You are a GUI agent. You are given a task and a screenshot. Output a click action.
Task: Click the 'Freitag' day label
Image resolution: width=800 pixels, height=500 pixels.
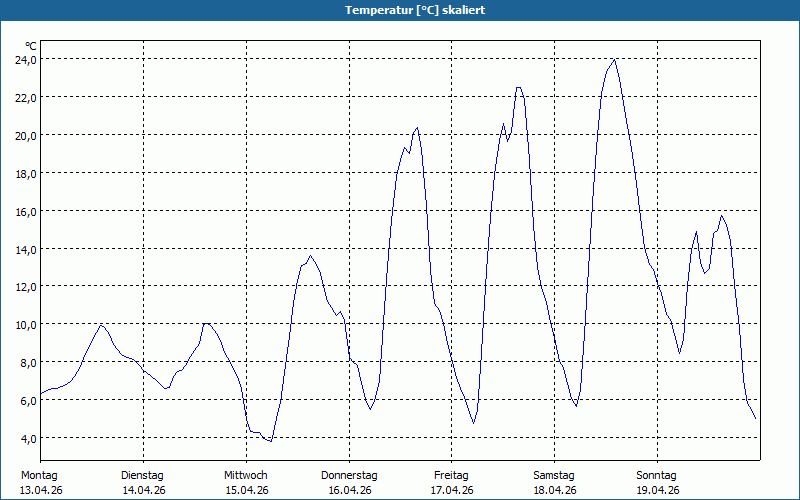451,475
